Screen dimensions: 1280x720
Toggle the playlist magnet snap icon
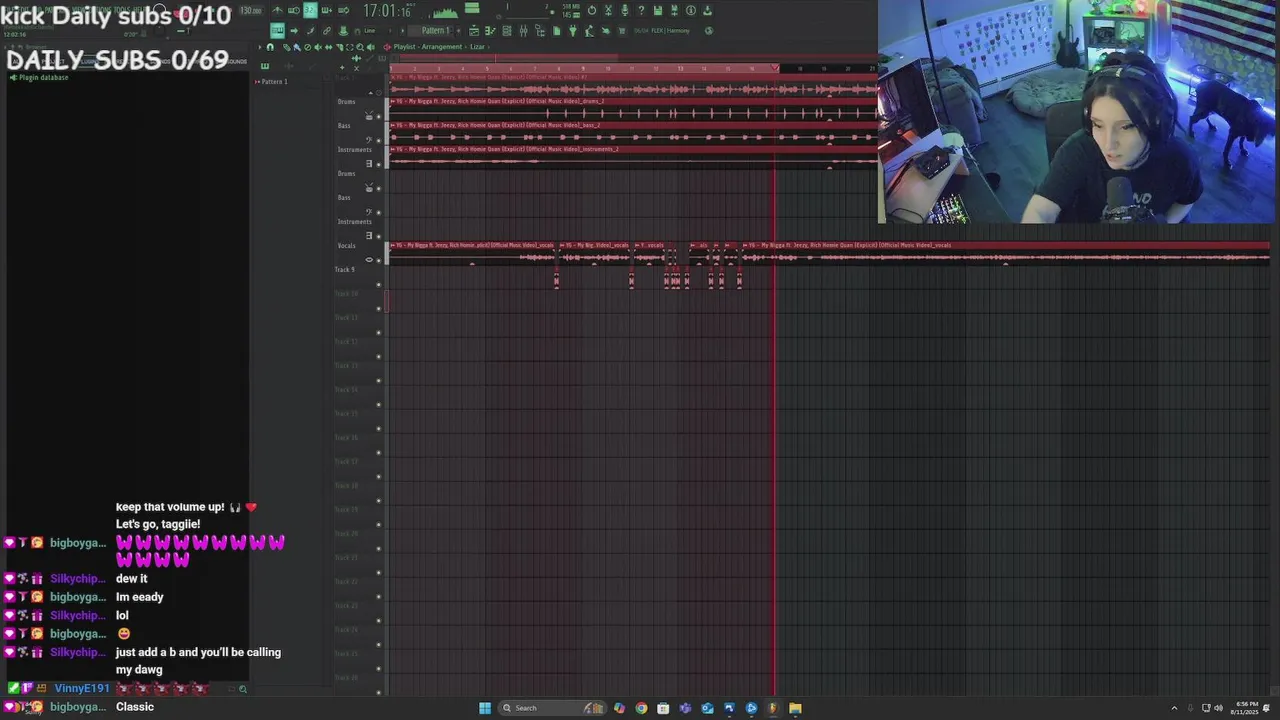click(x=270, y=47)
